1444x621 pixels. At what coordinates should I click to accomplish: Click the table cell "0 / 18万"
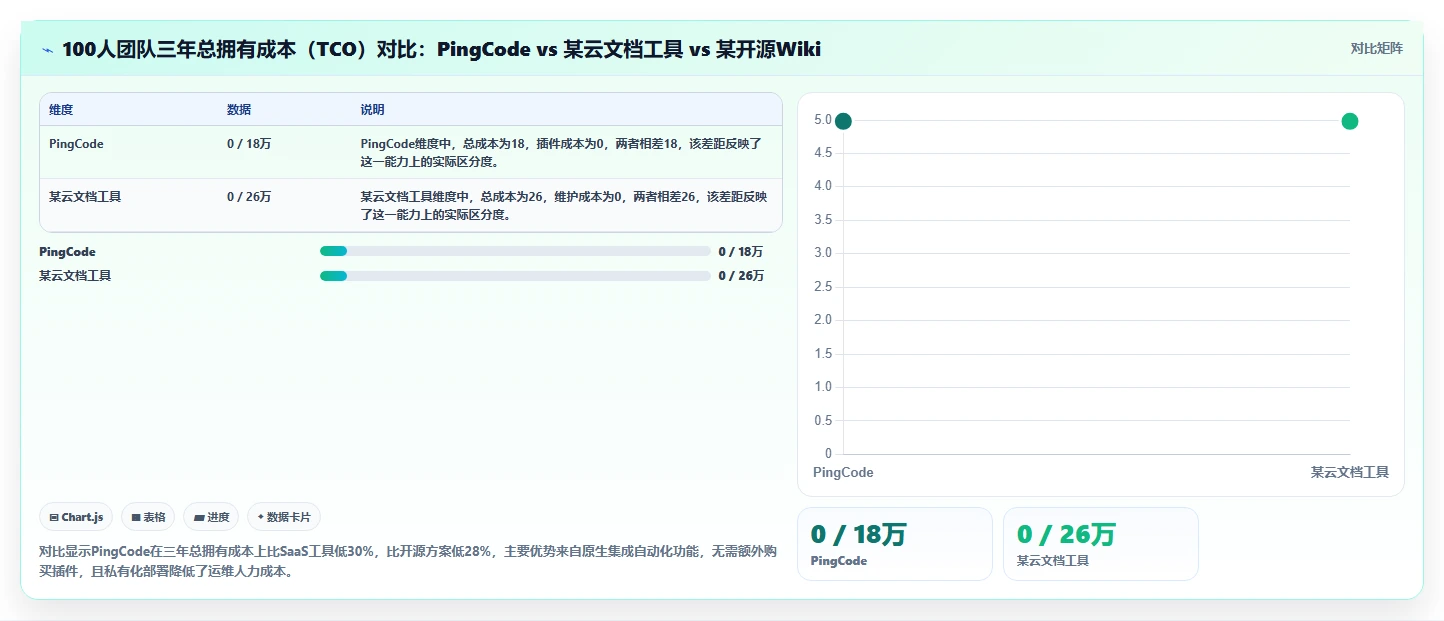click(249, 144)
